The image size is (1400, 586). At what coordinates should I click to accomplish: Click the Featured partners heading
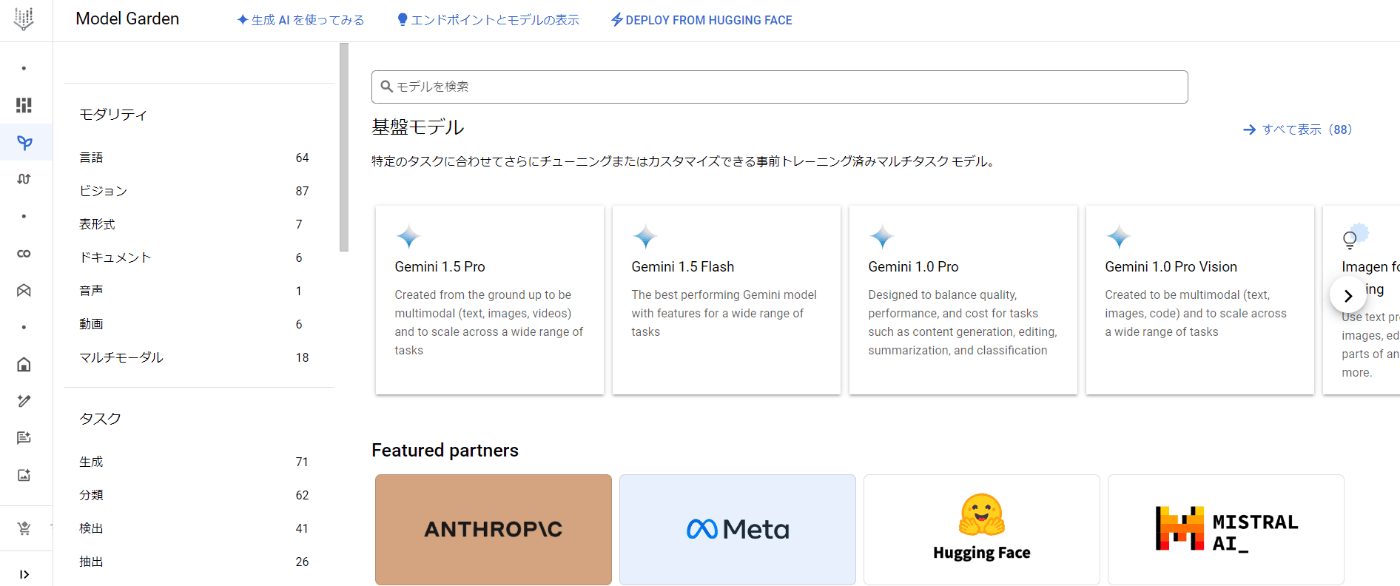pos(445,450)
